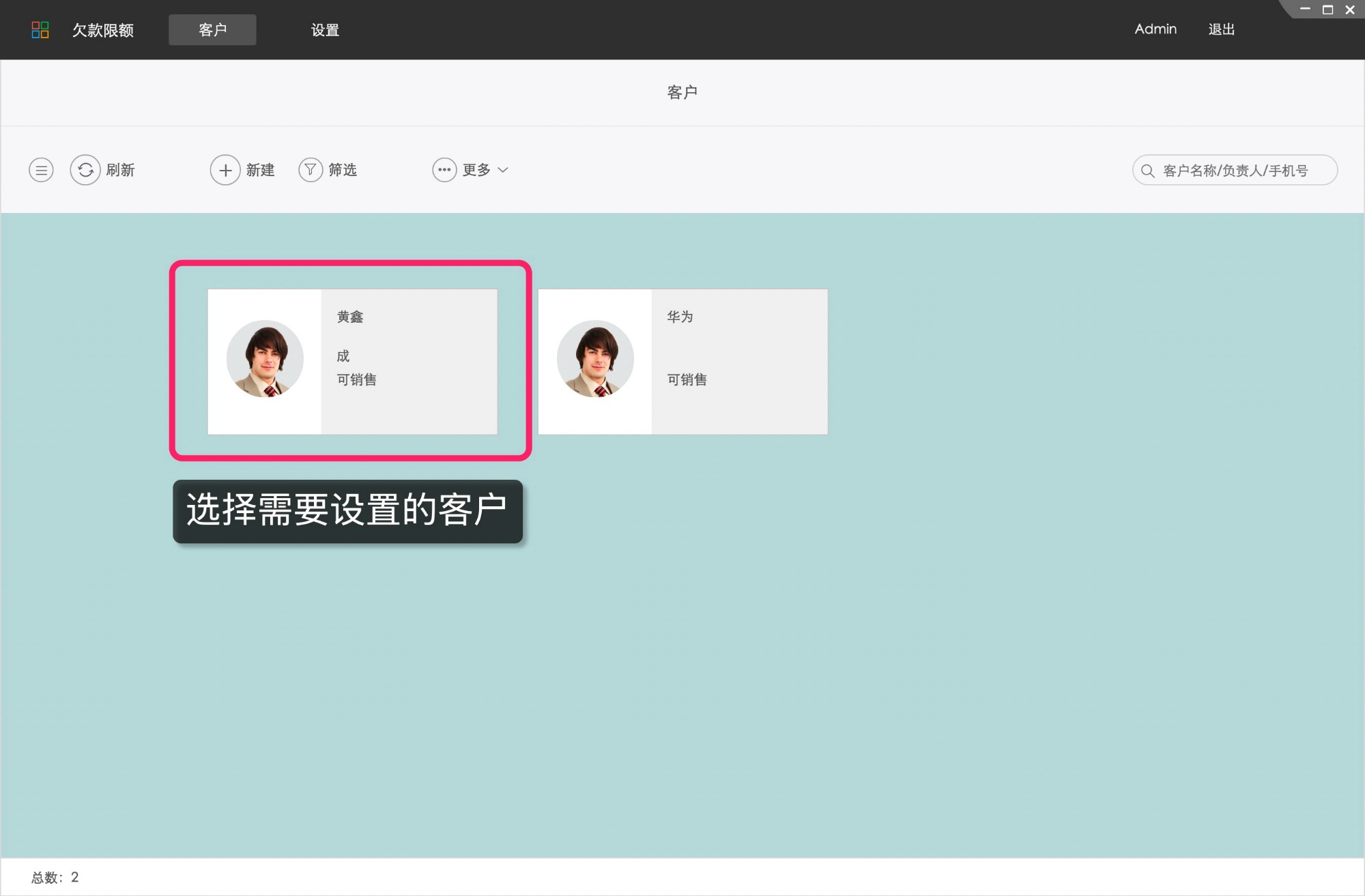The image size is (1365, 896).
Task: Click the 筛选 filter label
Action: point(343,170)
